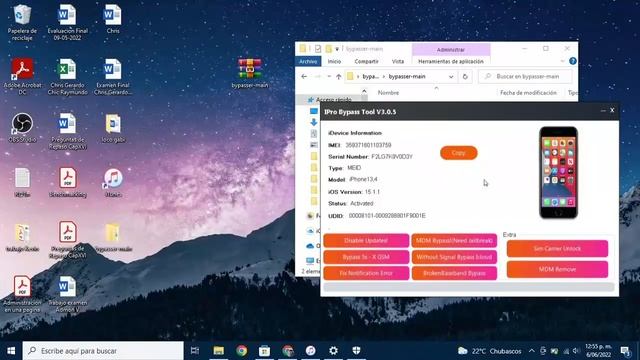Open the weather widget showing 22°C Chubascos
The height and width of the screenshot is (360, 640).
click(x=489, y=351)
